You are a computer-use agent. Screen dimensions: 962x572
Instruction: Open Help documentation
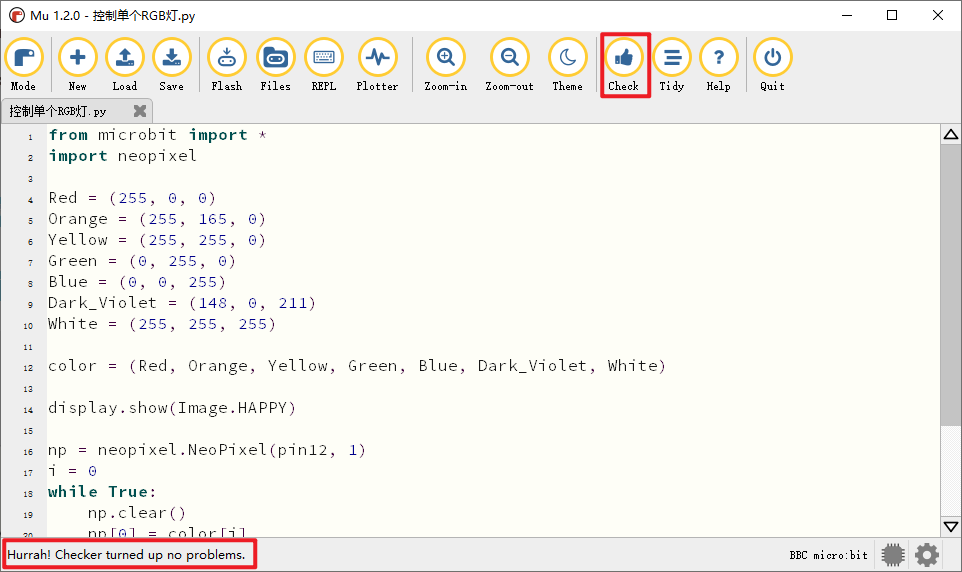pyautogui.click(x=718, y=64)
